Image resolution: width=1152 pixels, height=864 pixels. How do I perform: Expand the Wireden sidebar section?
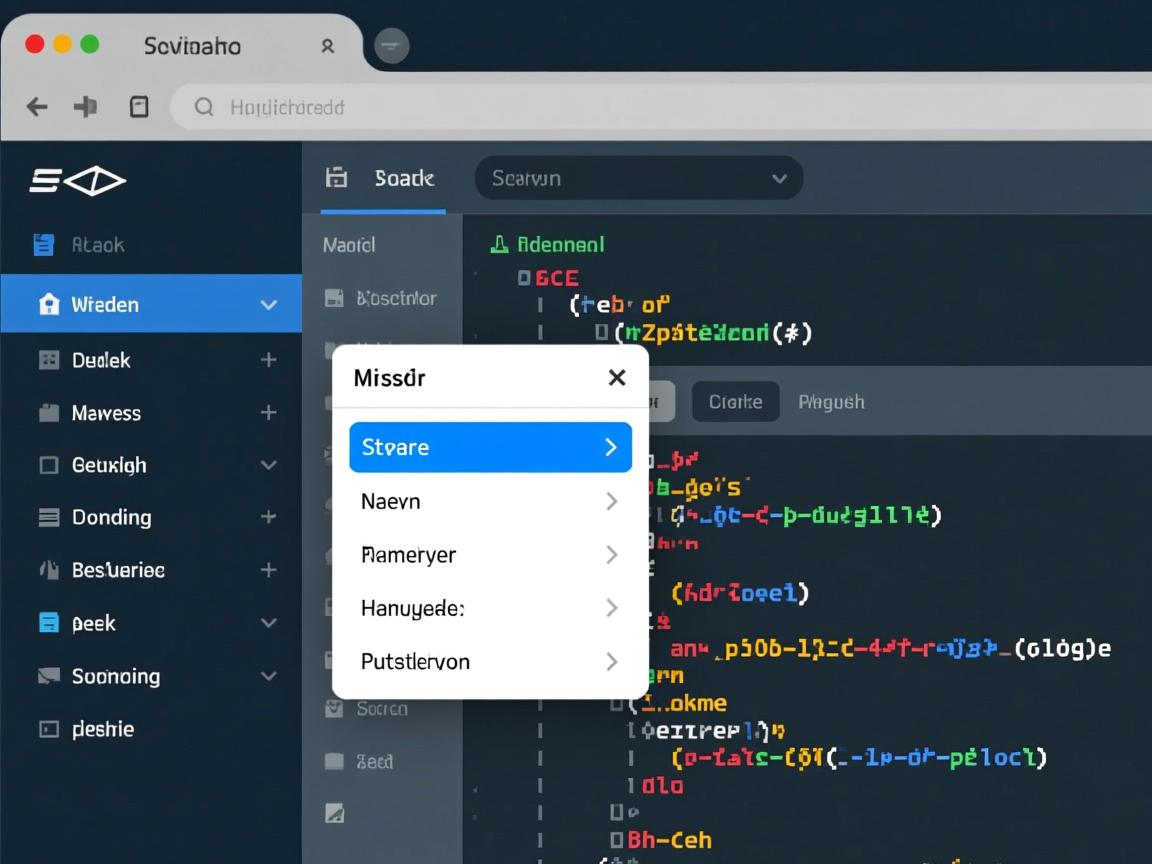click(268, 305)
